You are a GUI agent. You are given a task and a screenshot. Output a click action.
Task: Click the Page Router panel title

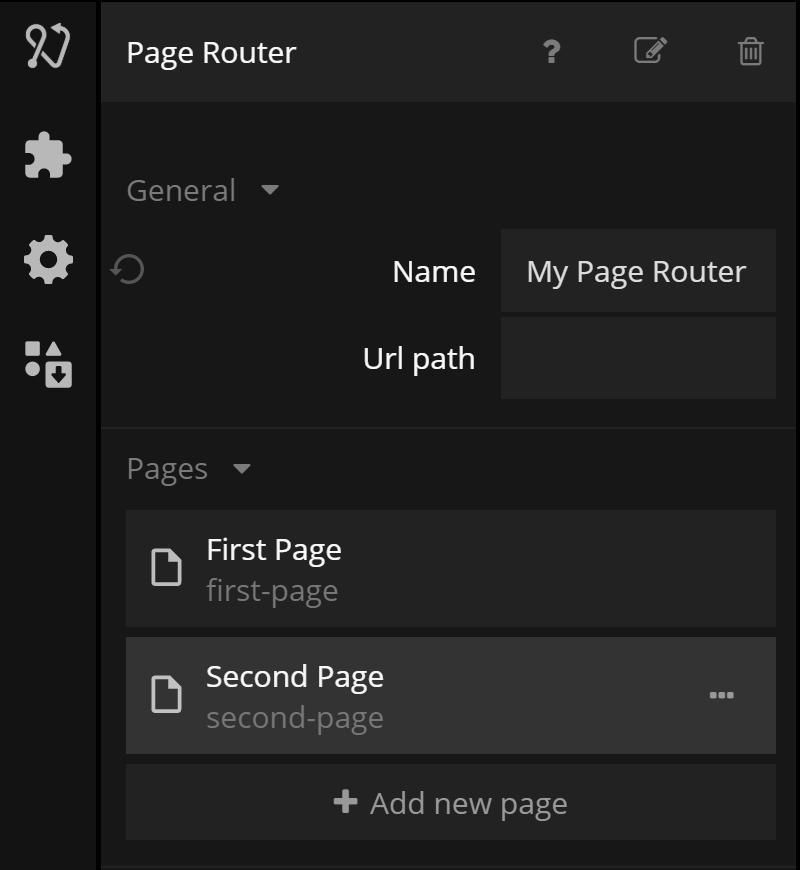tap(211, 52)
